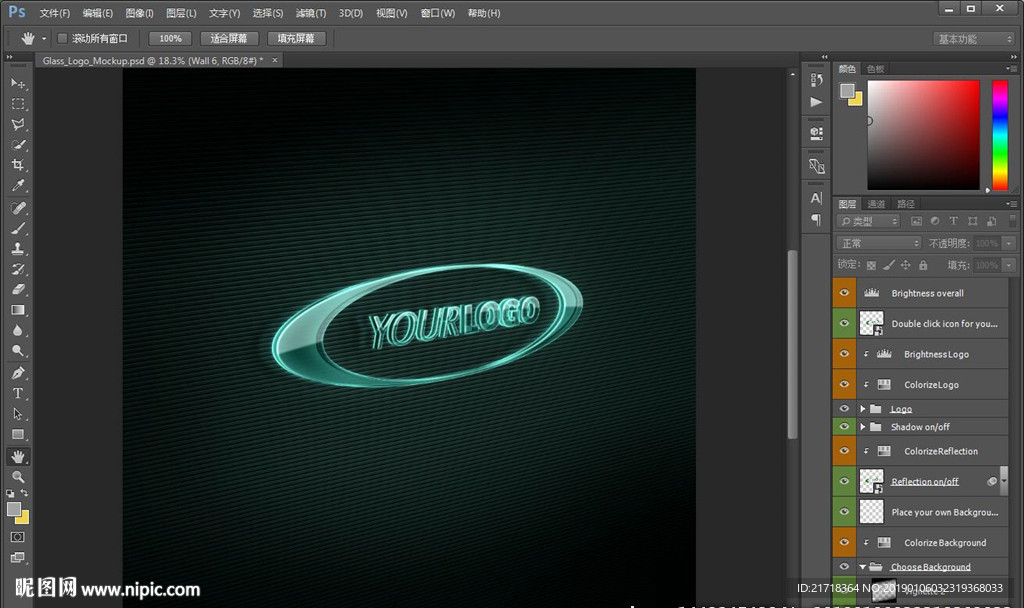
Task: Select the Horizontal Type tool
Action: [x=18, y=393]
